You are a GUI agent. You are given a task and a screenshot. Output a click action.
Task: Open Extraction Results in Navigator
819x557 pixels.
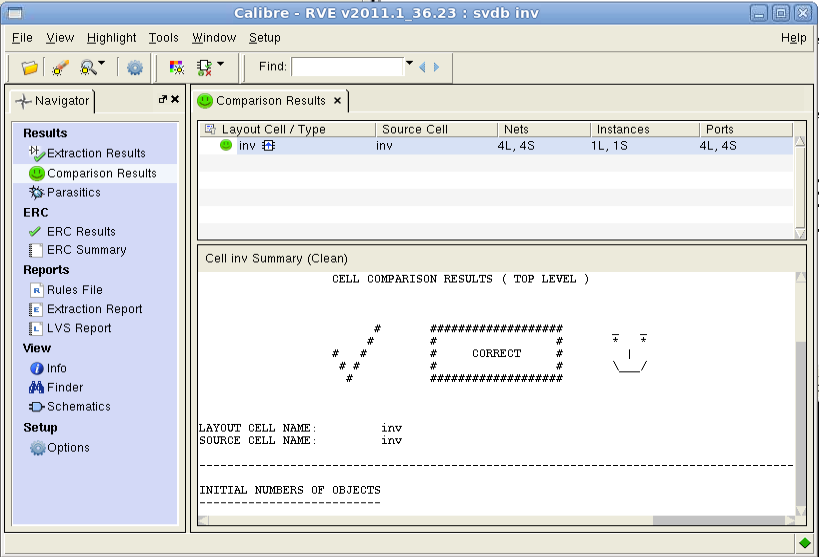pyautogui.click(x=96, y=153)
